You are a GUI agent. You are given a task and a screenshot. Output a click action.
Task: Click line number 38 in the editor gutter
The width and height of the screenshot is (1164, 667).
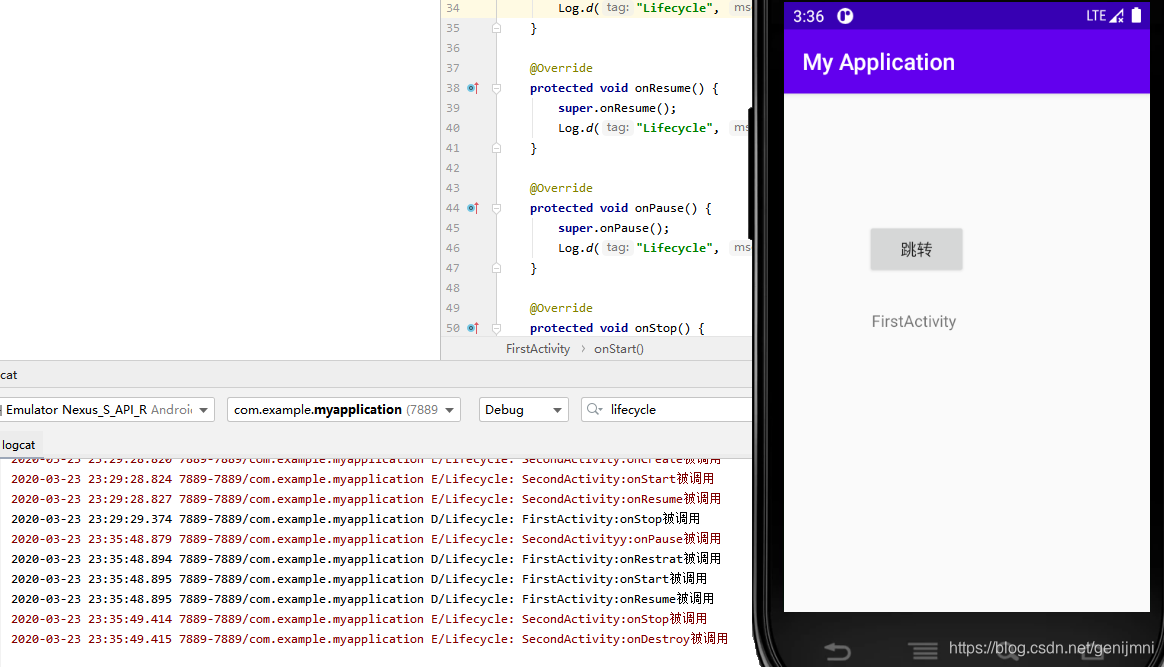[x=453, y=88]
